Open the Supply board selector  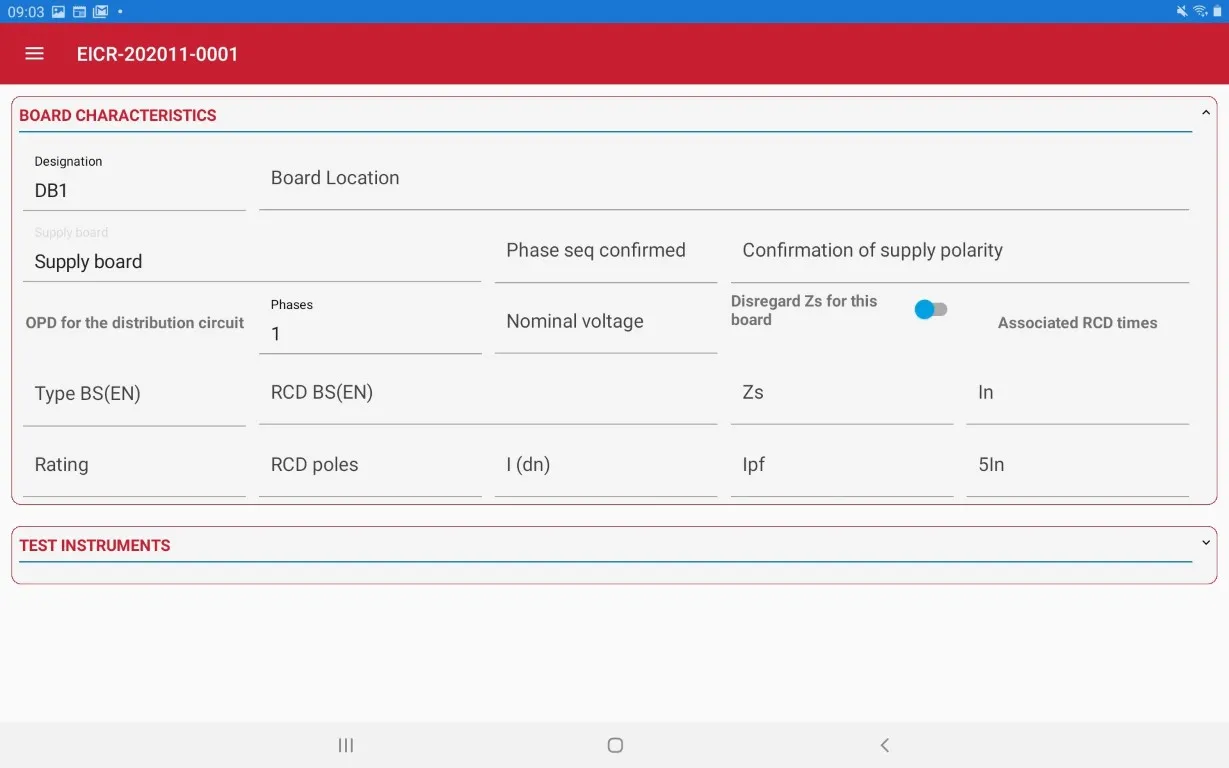tap(250, 262)
